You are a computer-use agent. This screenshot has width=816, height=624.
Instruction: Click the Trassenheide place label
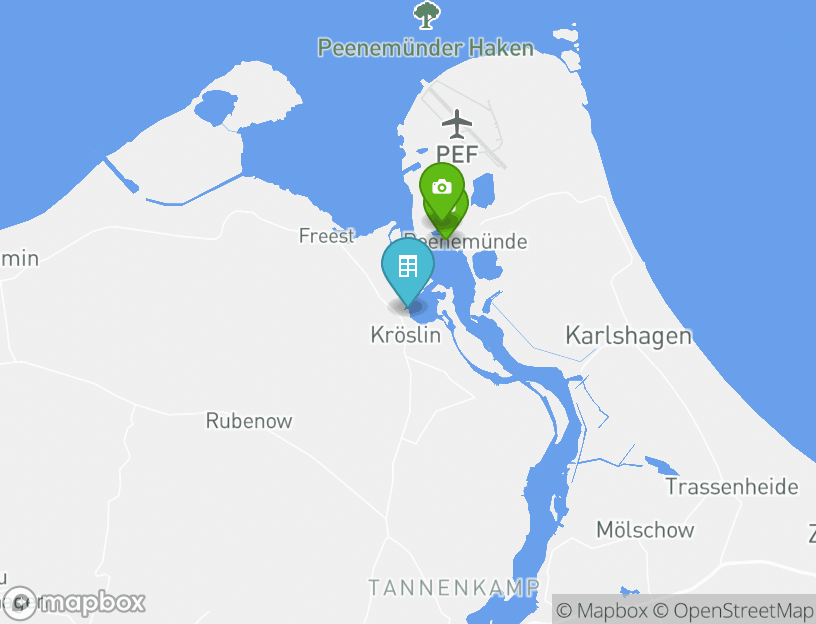point(732,487)
